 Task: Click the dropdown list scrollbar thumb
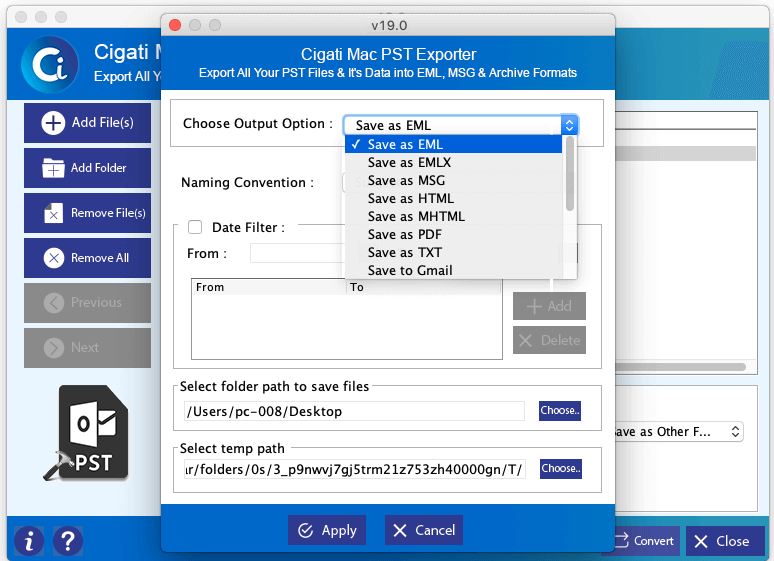pyautogui.click(x=570, y=173)
